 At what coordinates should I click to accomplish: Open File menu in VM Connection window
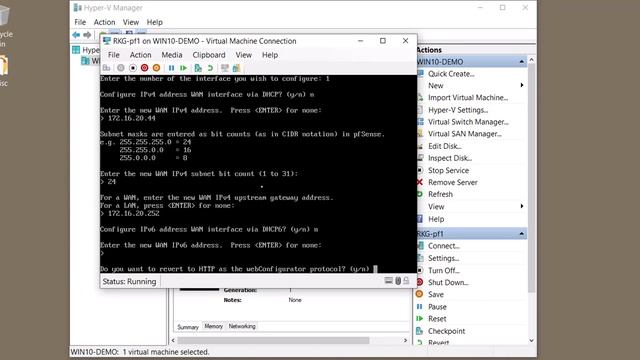pyautogui.click(x=113, y=55)
